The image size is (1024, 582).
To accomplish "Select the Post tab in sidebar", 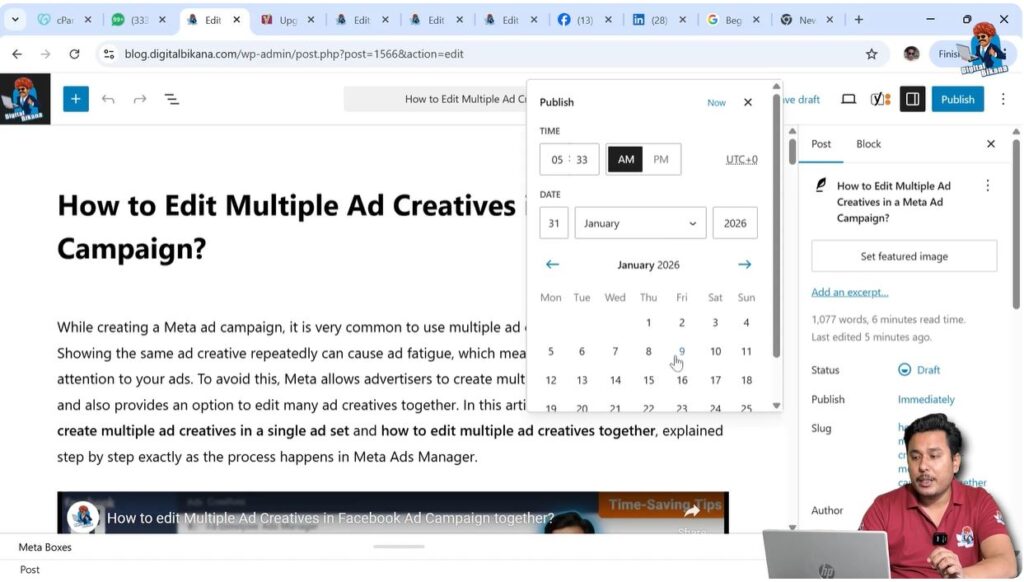I will click(820, 144).
